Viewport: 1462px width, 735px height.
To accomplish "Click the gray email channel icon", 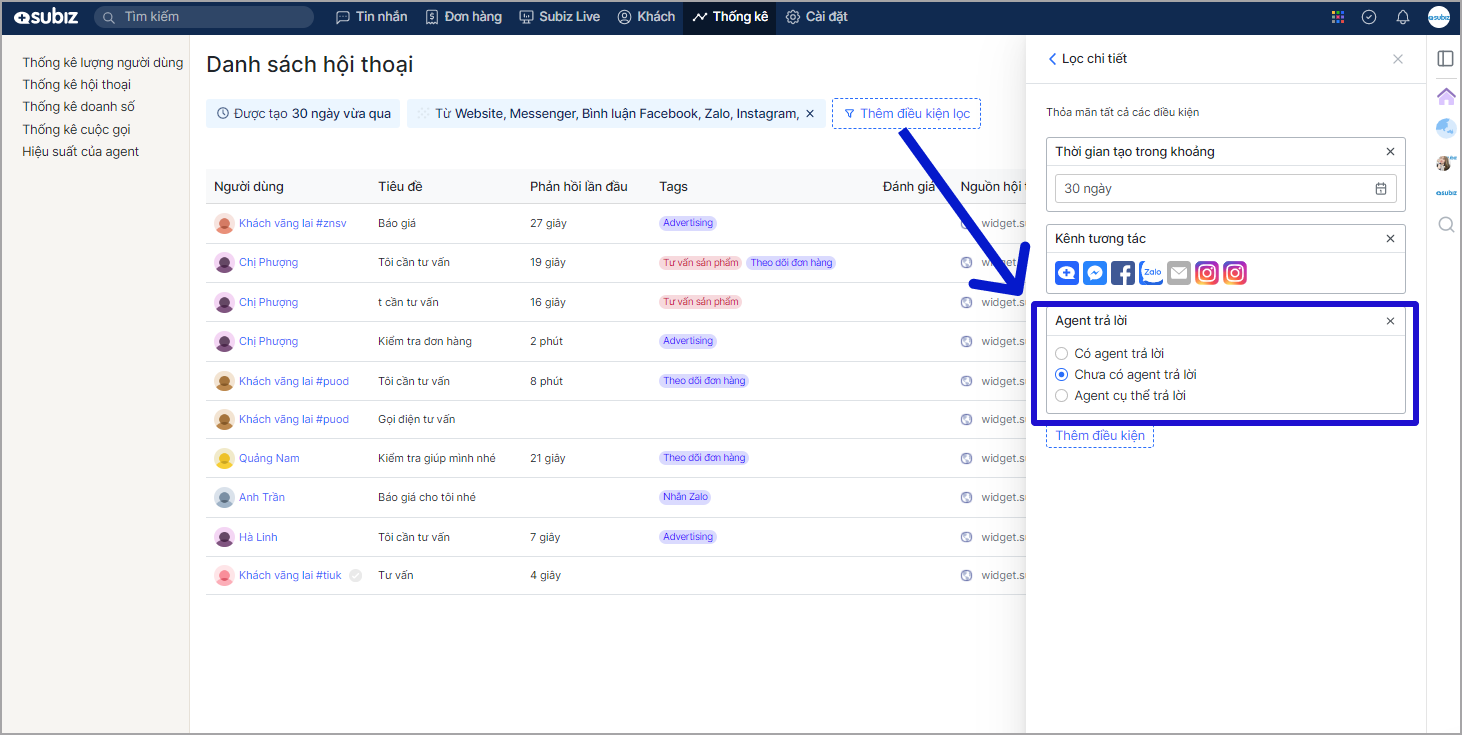I will point(1179,273).
